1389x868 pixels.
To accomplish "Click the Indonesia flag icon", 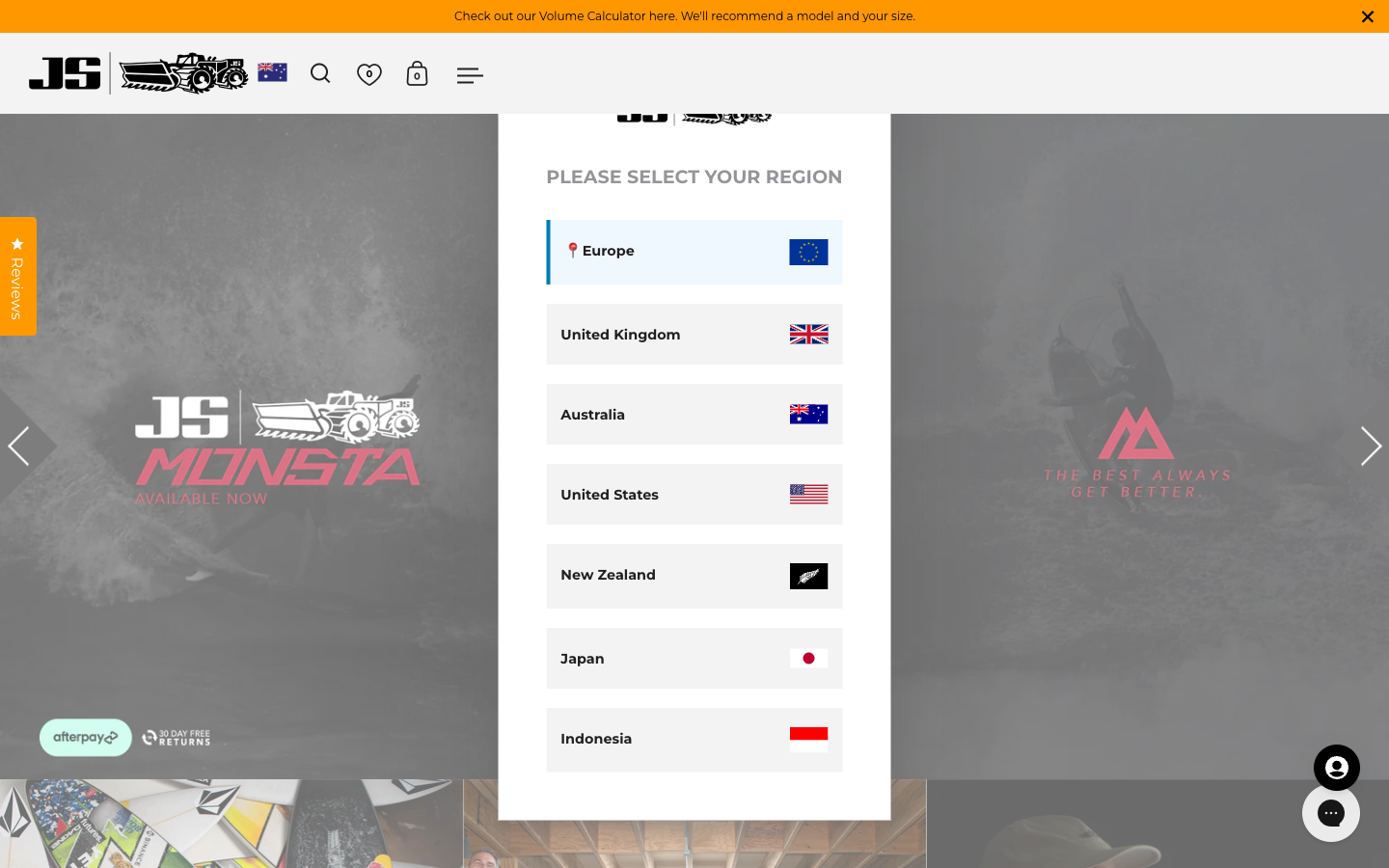I will click(808, 740).
